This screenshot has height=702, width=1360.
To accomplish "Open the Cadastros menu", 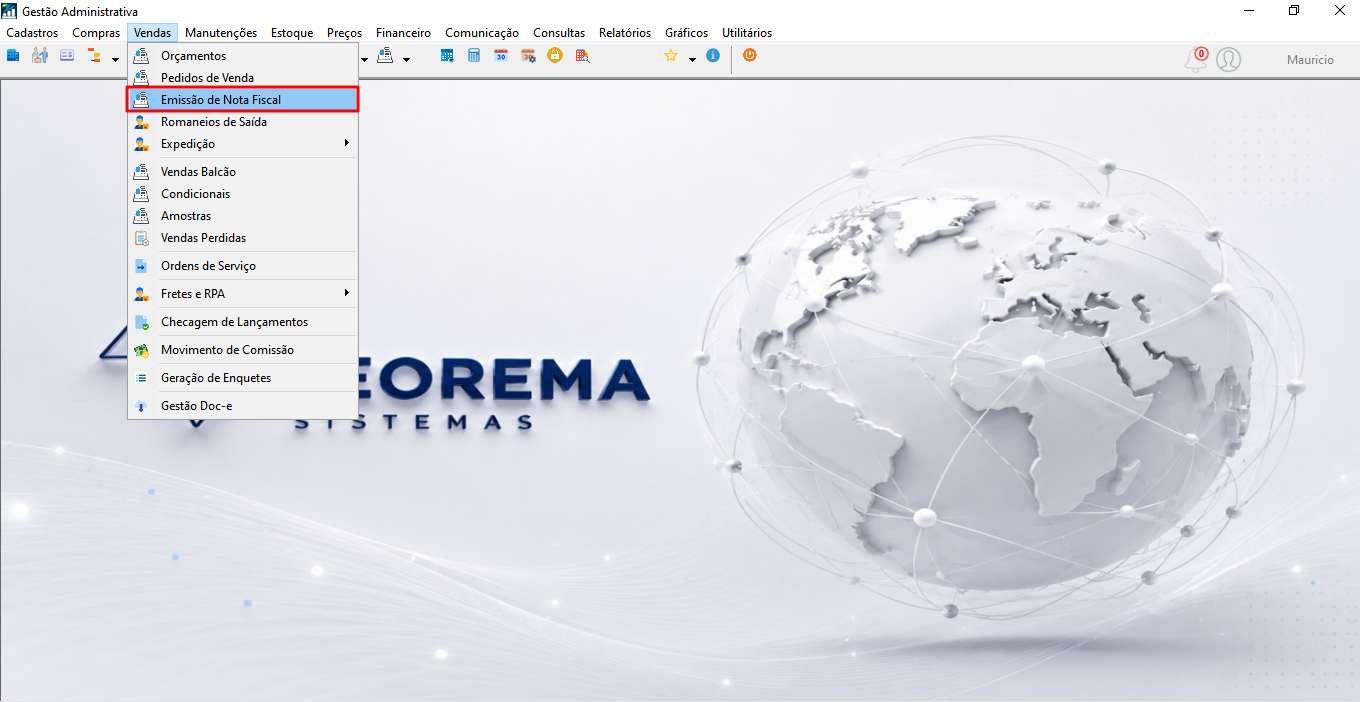I will (x=32, y=33).
